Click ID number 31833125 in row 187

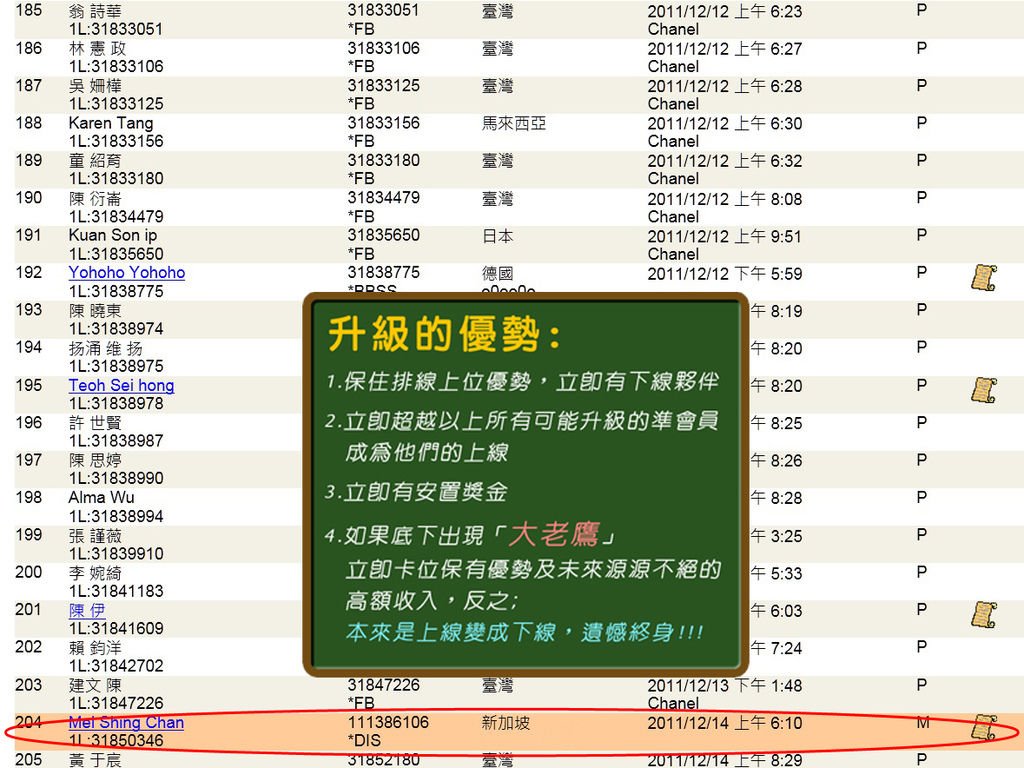pyautogui.click(x=383, y=86)
